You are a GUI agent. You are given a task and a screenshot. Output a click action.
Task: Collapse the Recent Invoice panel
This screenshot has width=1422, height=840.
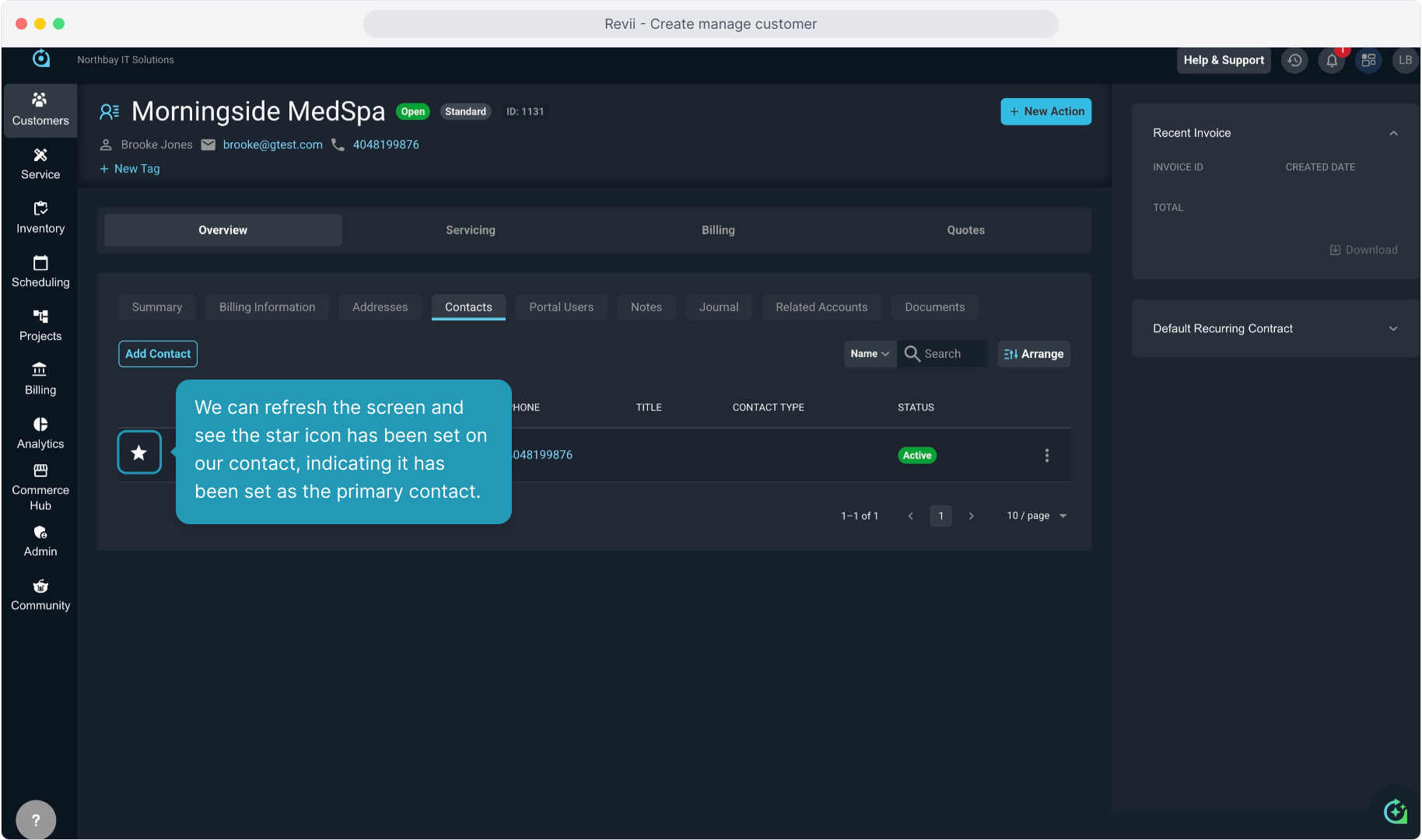click(x=1393, y=134)
